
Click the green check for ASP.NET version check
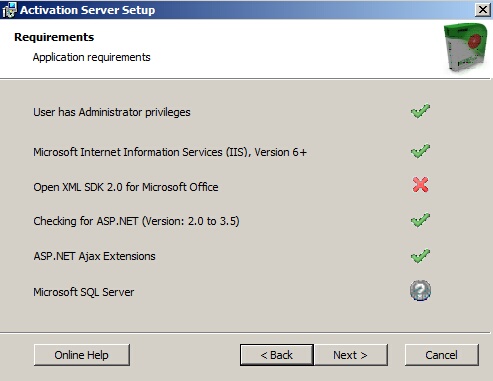[420, 220]
